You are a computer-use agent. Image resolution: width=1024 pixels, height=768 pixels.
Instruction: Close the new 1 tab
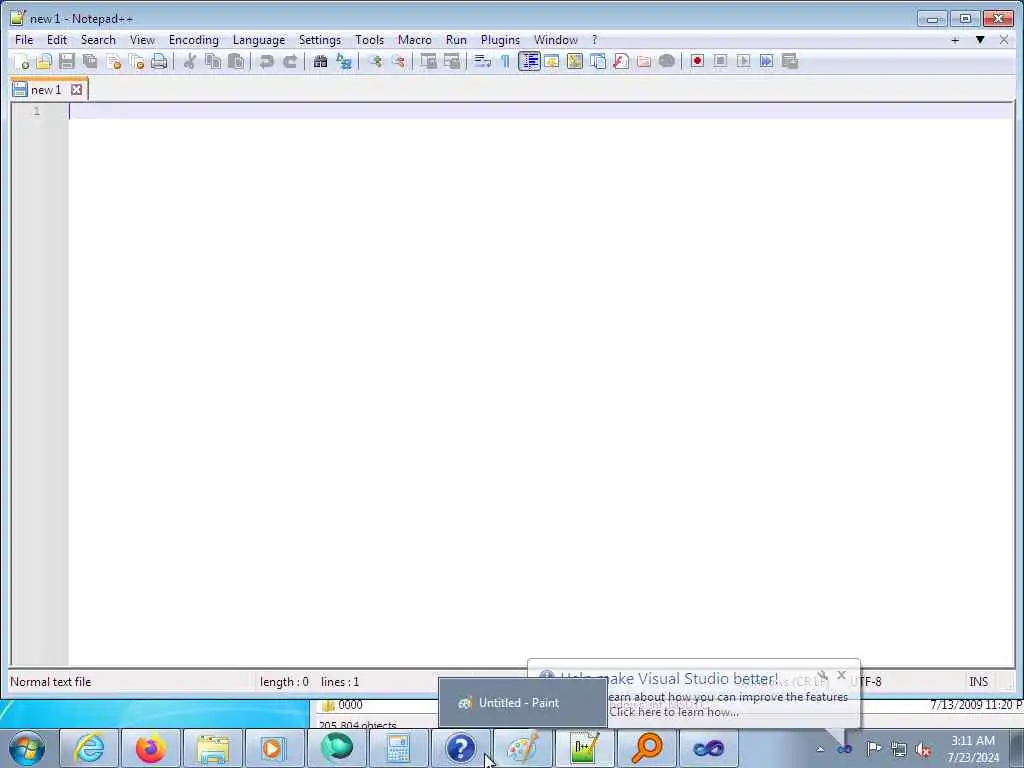coord(76,89)
